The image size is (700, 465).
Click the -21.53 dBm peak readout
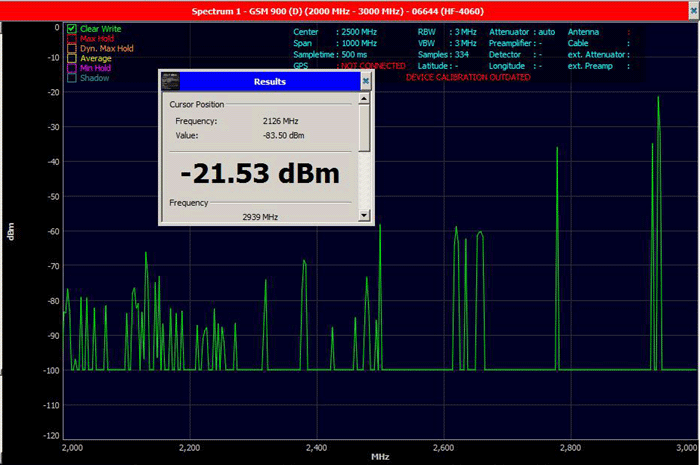click(260, 173)
